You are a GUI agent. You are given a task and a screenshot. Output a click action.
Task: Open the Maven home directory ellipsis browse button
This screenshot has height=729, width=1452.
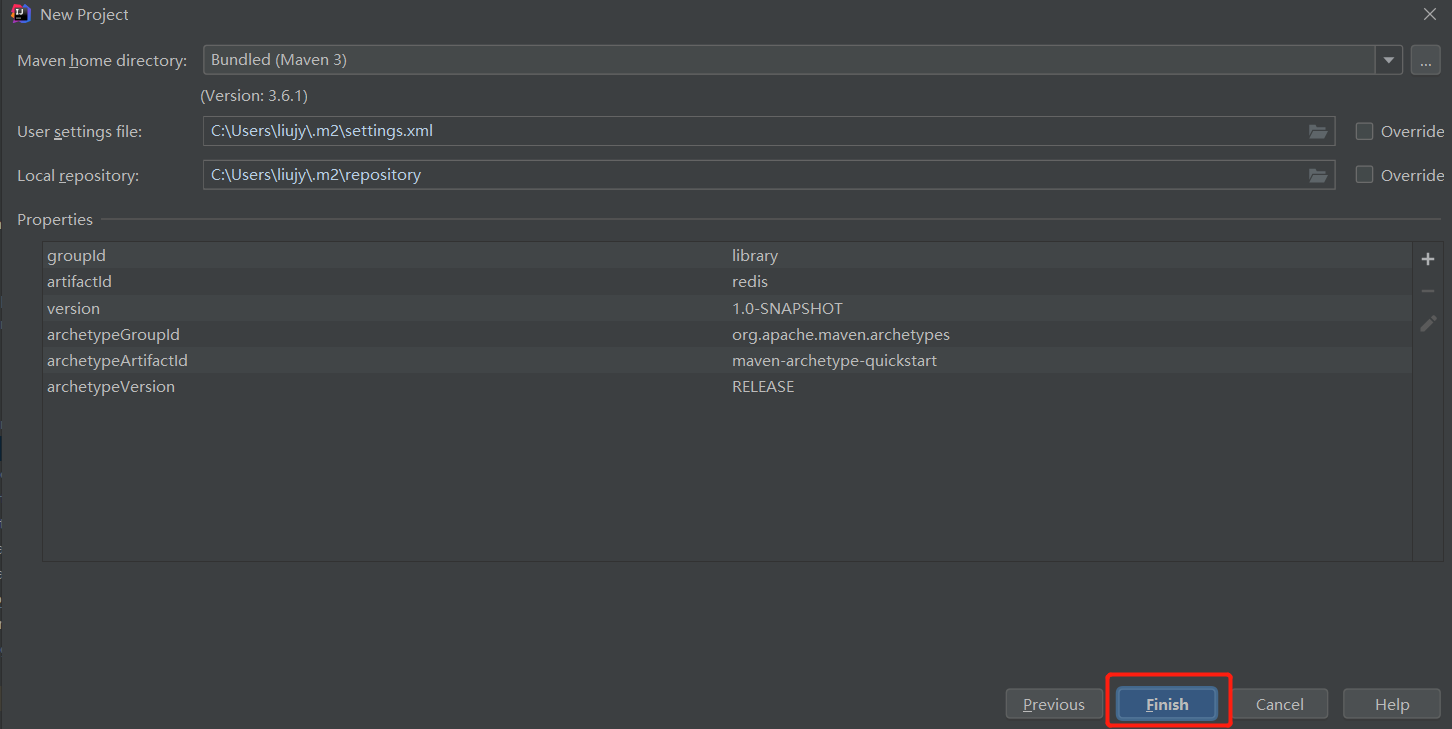tap(1425, 60)
